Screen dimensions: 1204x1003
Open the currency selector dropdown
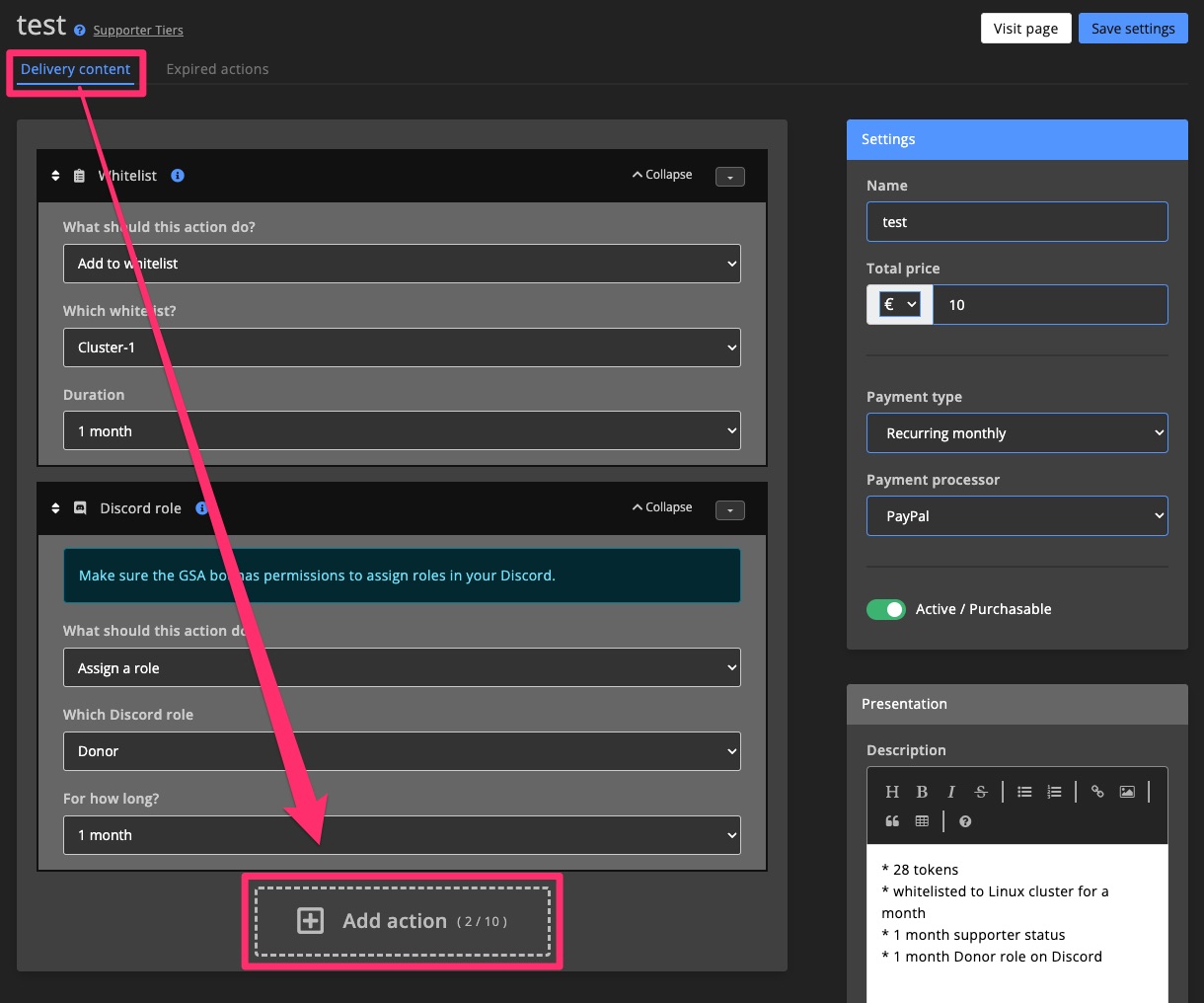point(898,304)
